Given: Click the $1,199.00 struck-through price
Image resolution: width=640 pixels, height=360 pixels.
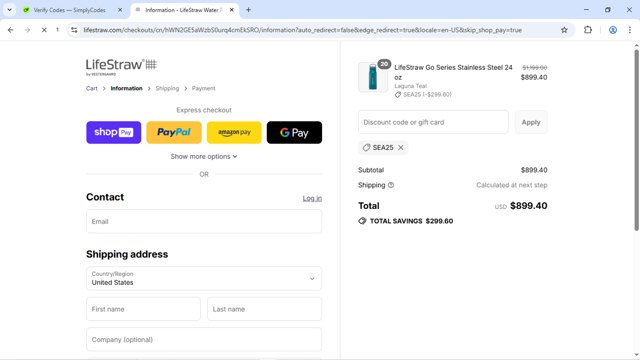Looking at the screenshot, I should tap(535, 67).
